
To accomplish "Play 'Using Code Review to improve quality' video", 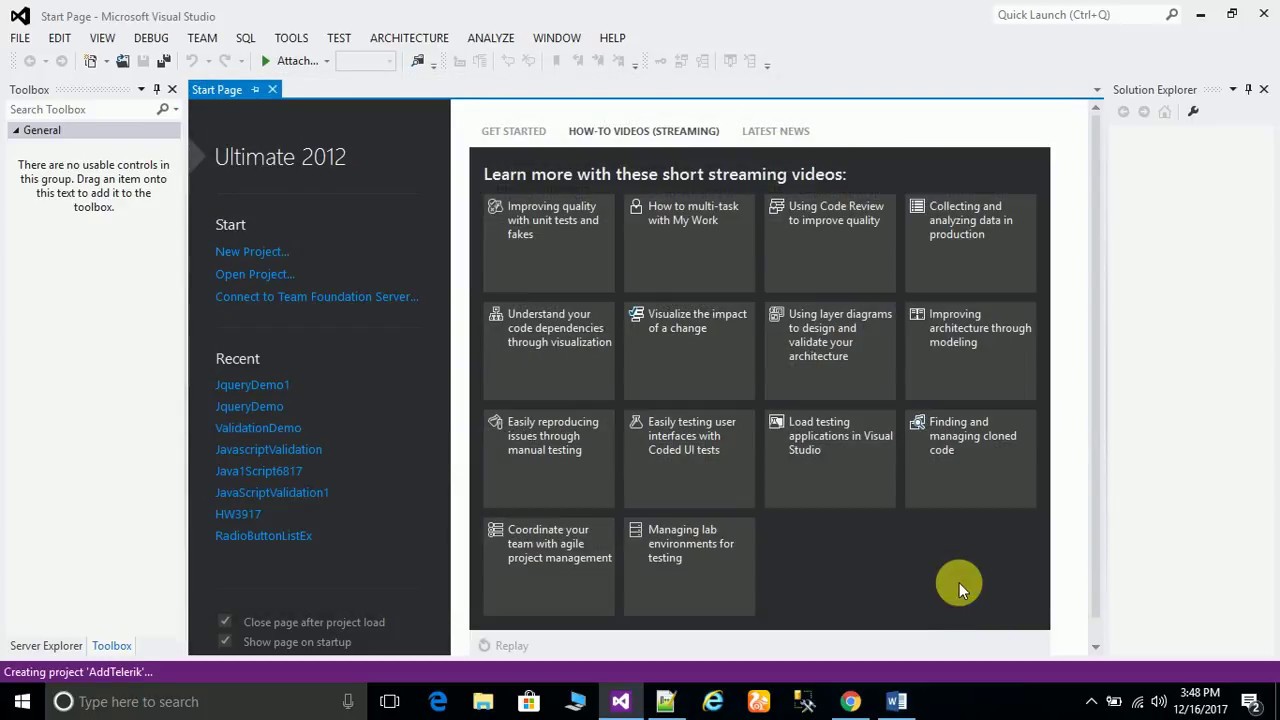I will point(830,241).
